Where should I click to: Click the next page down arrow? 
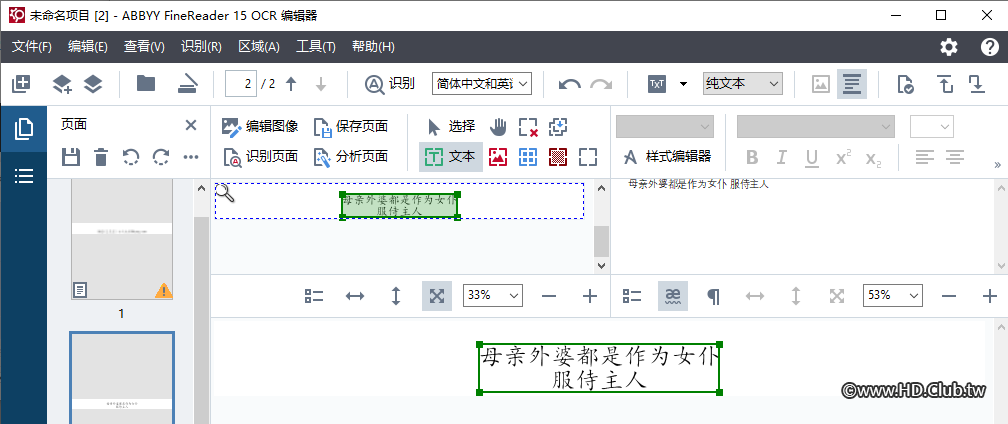[x=321, y=84]
